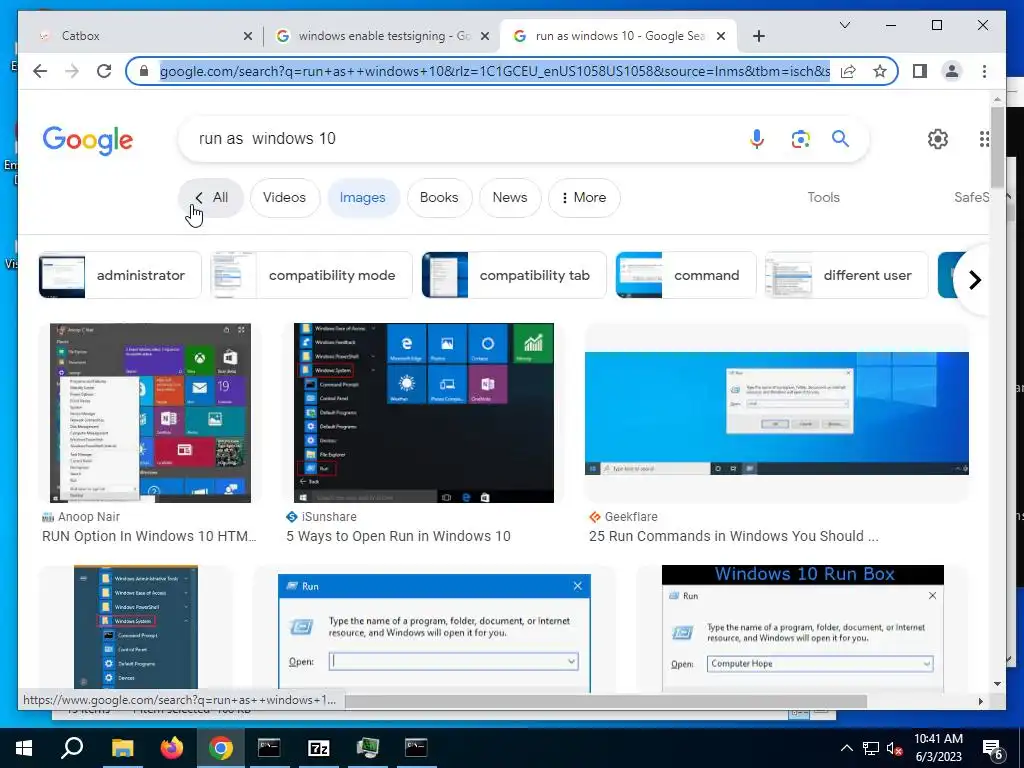Open iSunshare start menu thumbnail

[x=424, y=413]
